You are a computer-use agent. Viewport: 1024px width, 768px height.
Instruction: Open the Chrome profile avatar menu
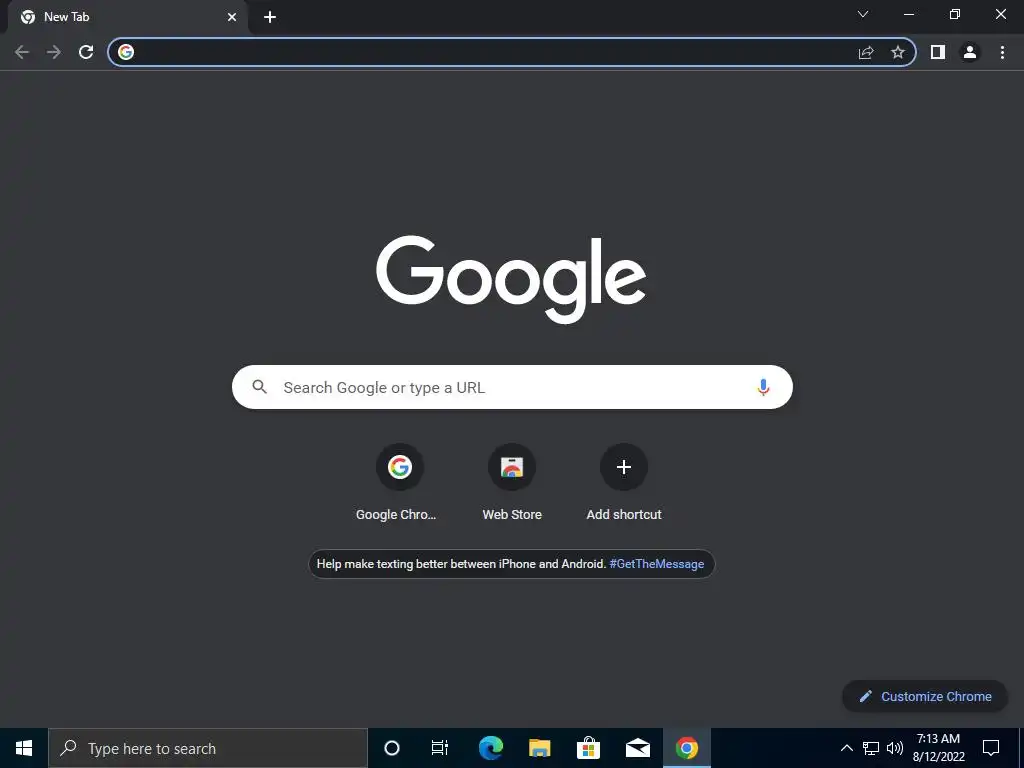click(x=970, y=52)
